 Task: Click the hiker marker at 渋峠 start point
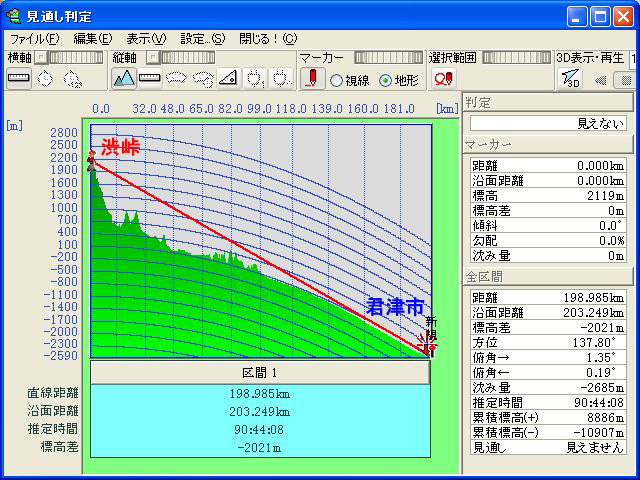(92, 160)
